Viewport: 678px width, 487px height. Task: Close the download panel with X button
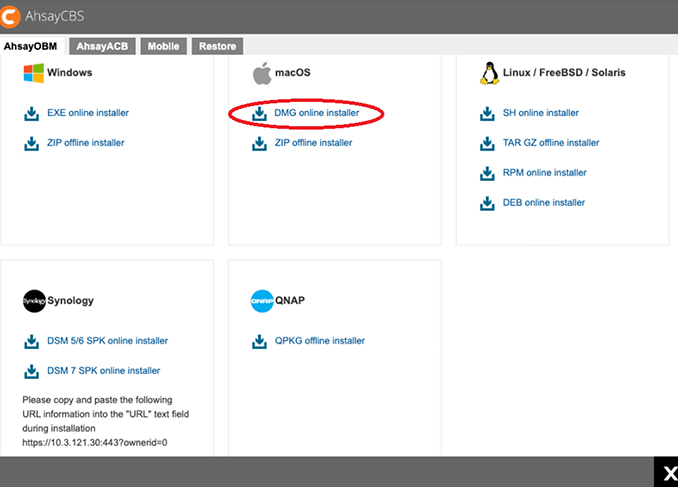665,472
